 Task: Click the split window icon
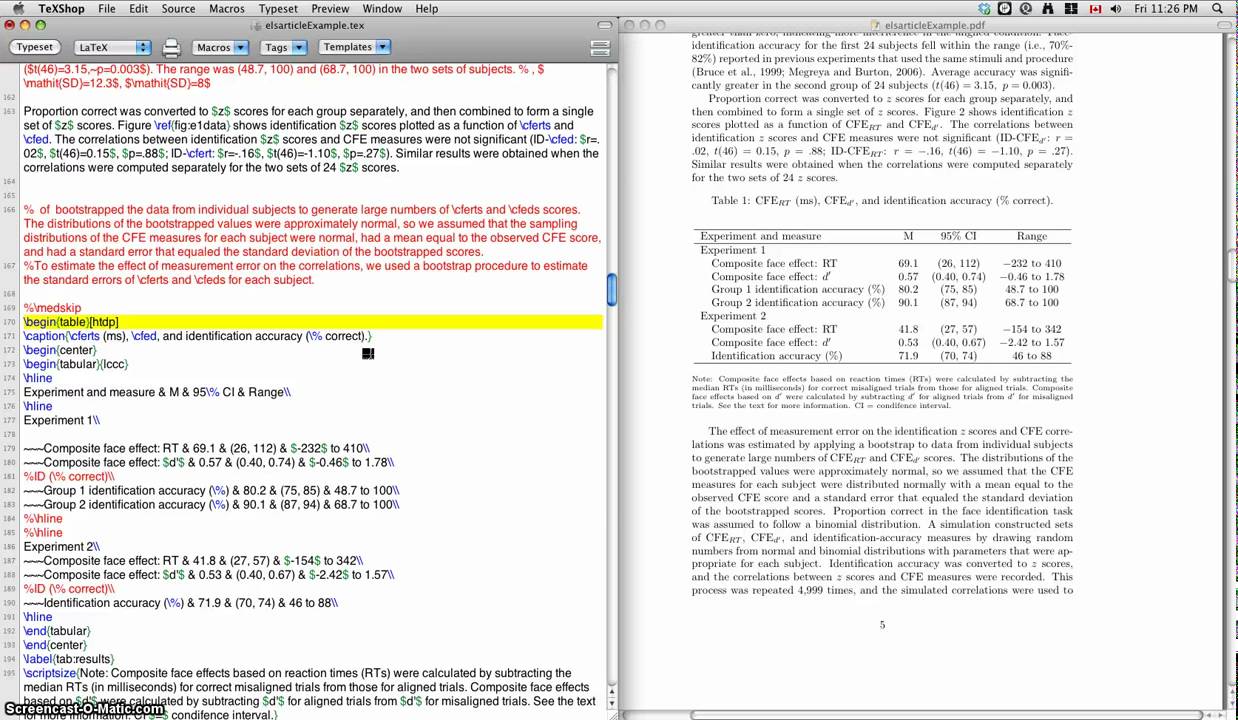[x=600, y=47]
